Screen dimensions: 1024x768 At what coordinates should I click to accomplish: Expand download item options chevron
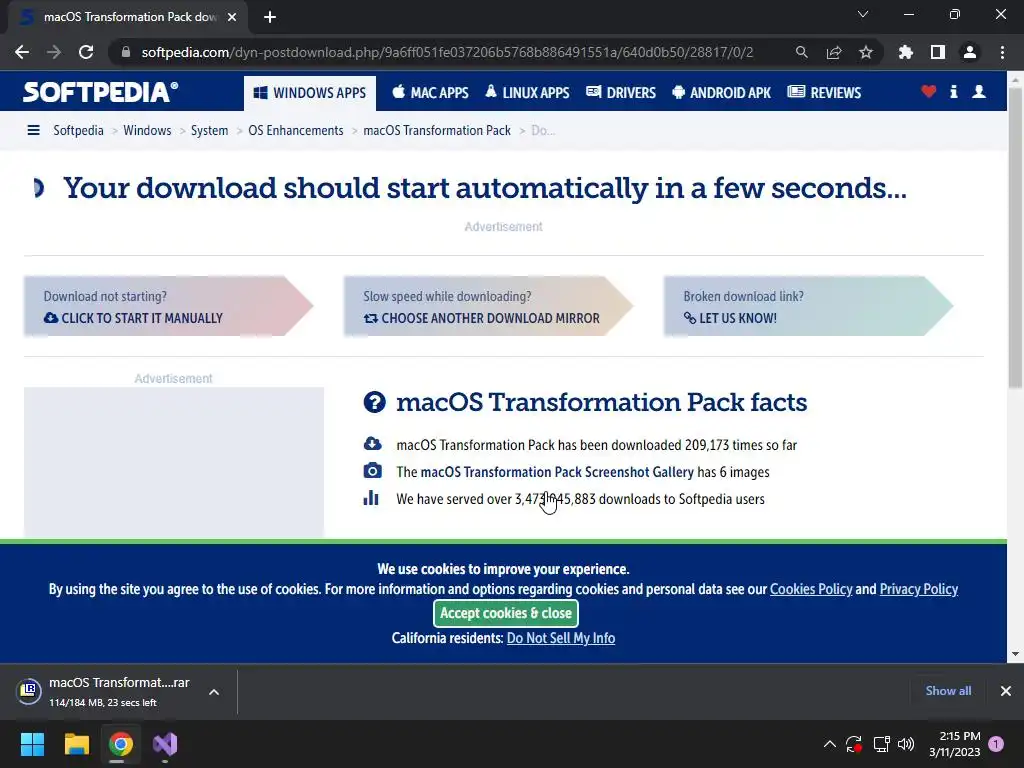(214, 692)
